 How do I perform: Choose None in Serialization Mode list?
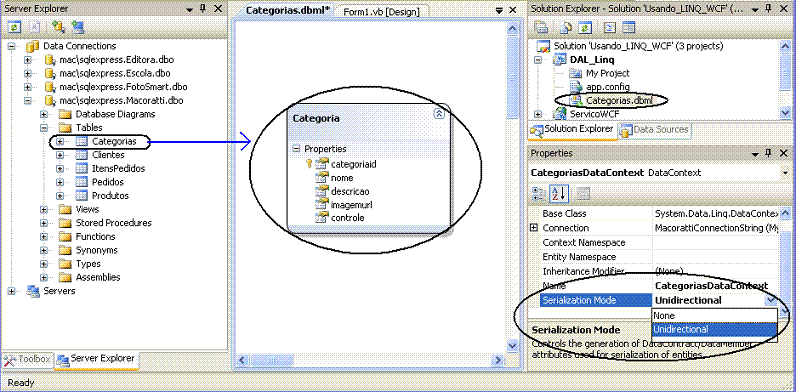(x=714, y=315)
